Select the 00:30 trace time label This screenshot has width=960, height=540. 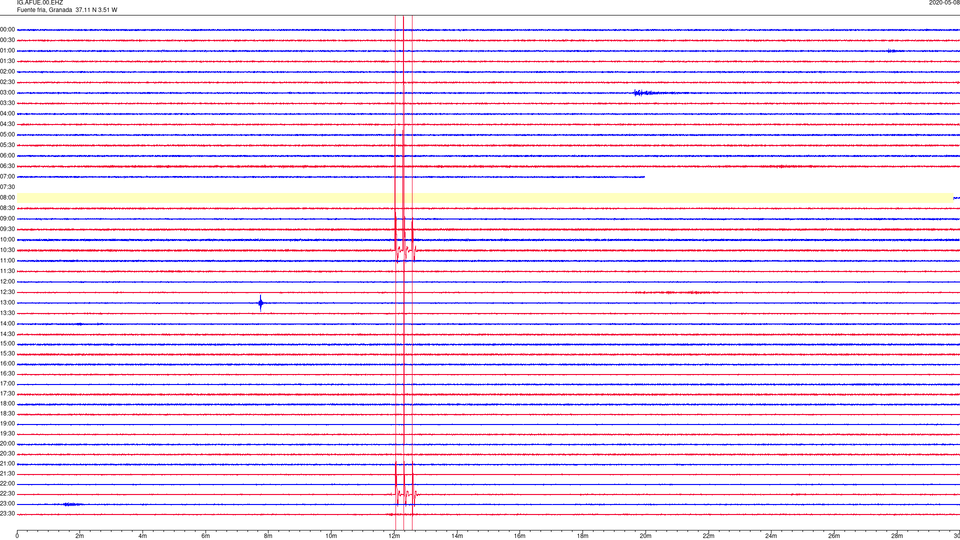pyautogui.click(x=7, y=40)
